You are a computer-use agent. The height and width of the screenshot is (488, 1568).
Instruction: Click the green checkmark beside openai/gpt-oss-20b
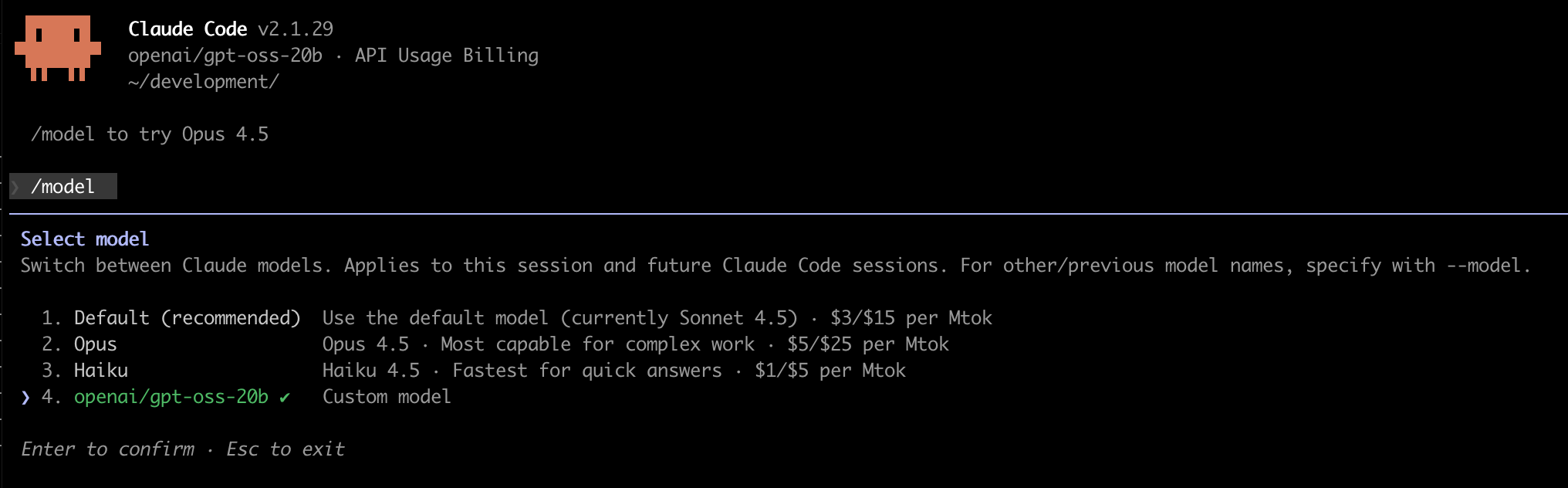(x=285, y=397)
